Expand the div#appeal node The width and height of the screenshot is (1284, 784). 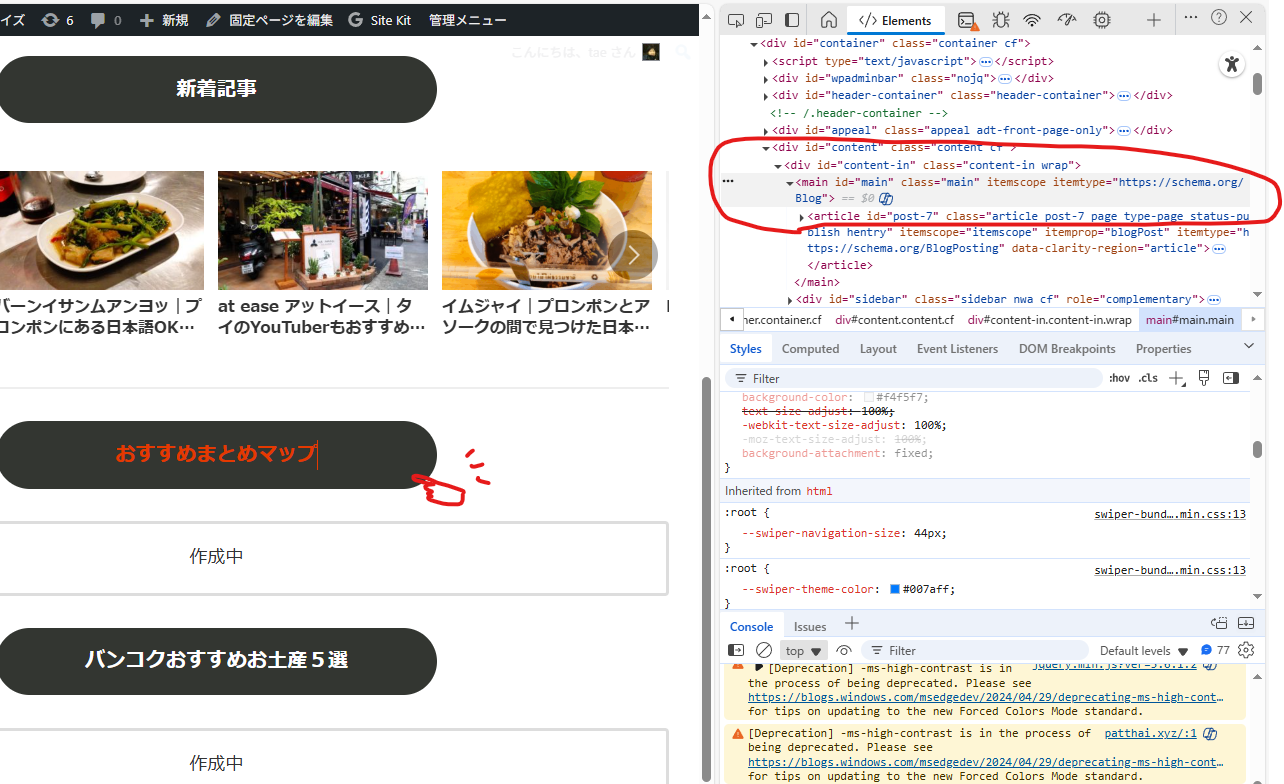[766, 131]
